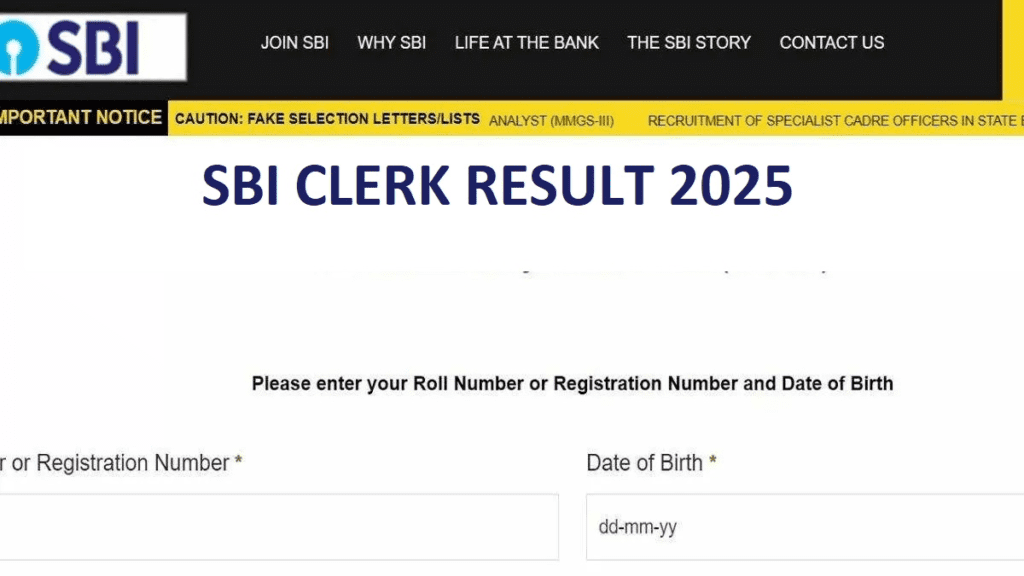
Task: Click the SBI CLERK RESULT 2025 heading
Action: [x=497, y=185]
